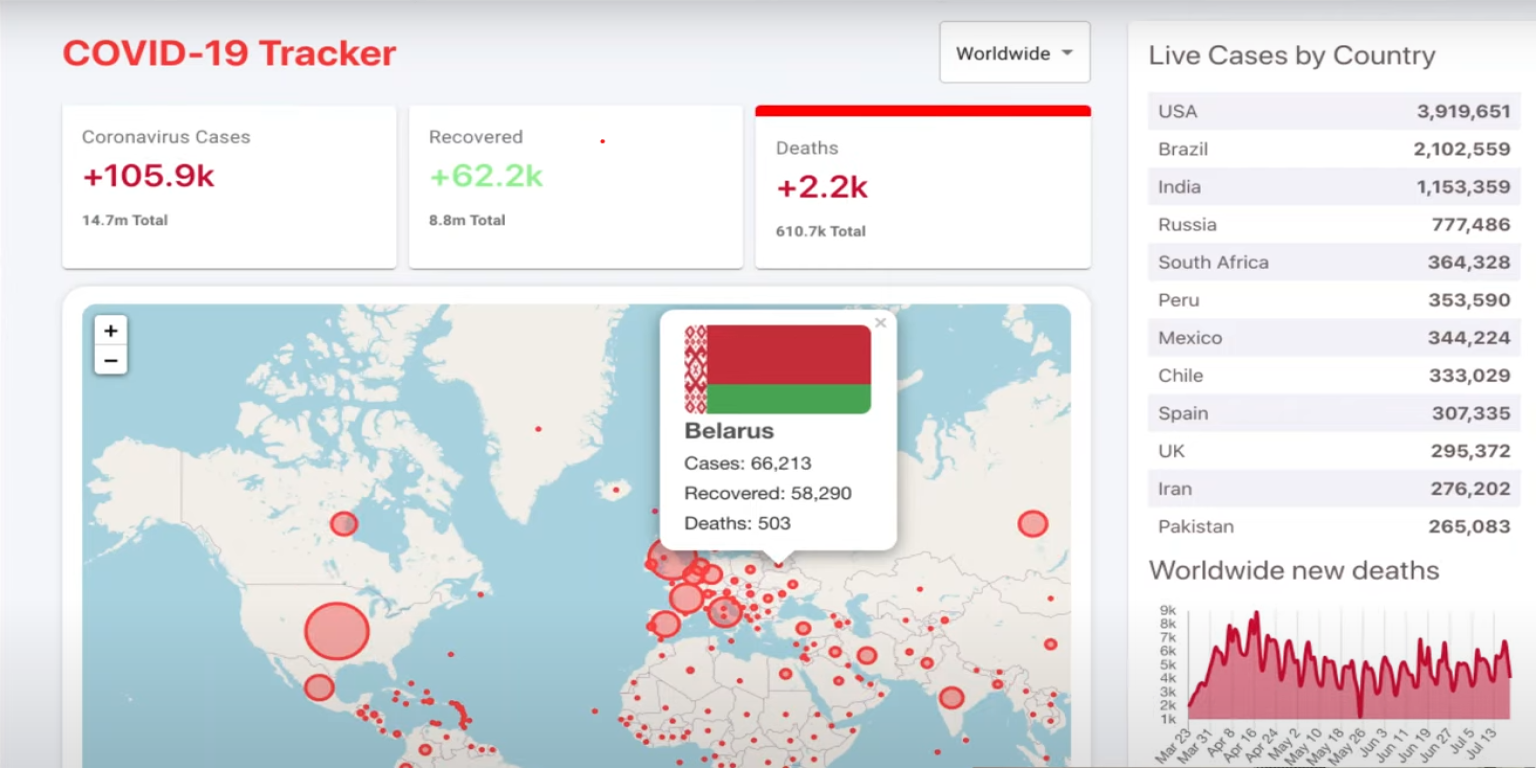Click the dropdown arrow next to Worldwide
This screenshot has width=1536, height=768.
coord(1067,53)
